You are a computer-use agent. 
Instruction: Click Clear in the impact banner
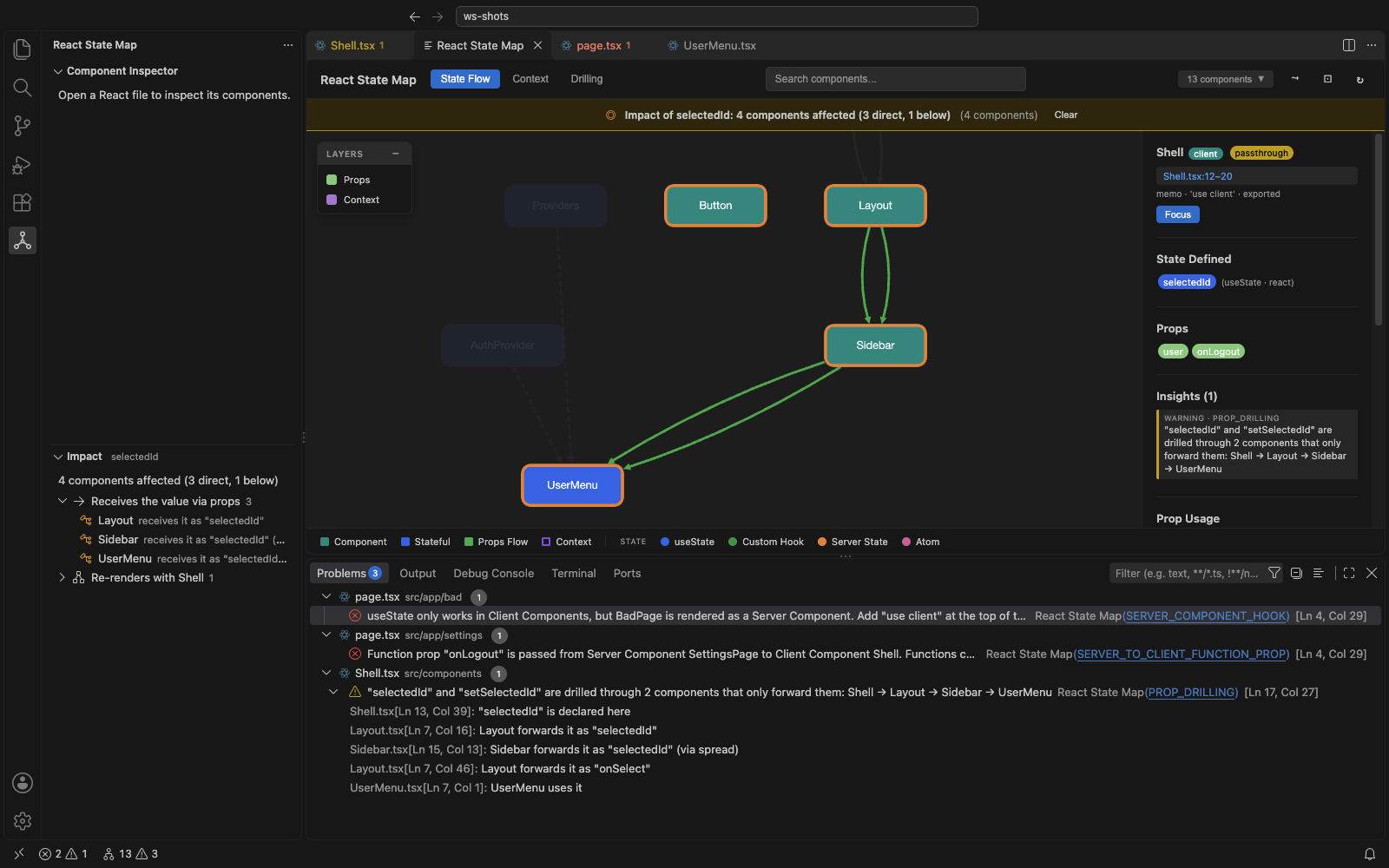coord(1066,115)
